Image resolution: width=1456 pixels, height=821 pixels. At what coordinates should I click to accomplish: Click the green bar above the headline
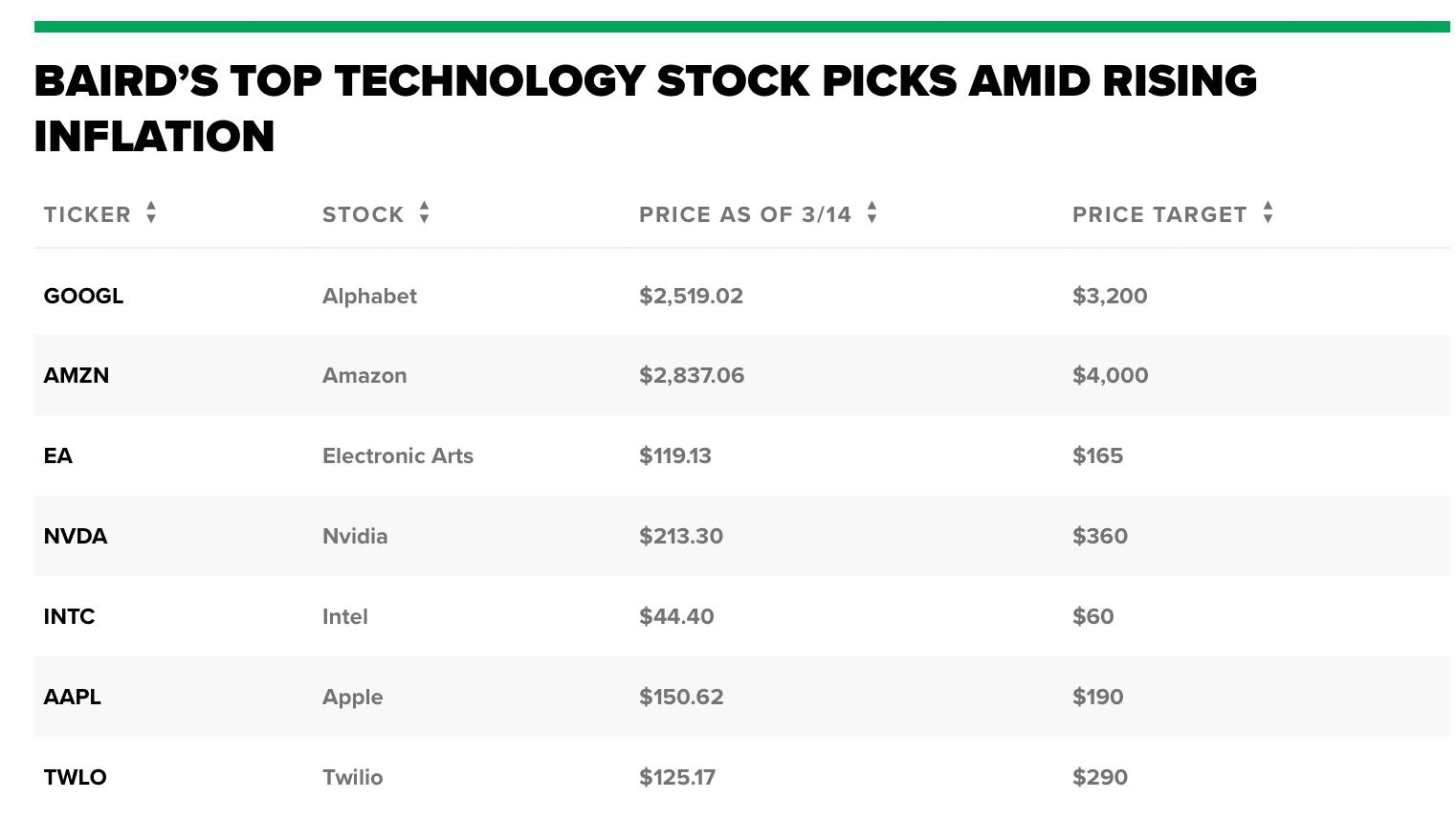tap(728, 25)
